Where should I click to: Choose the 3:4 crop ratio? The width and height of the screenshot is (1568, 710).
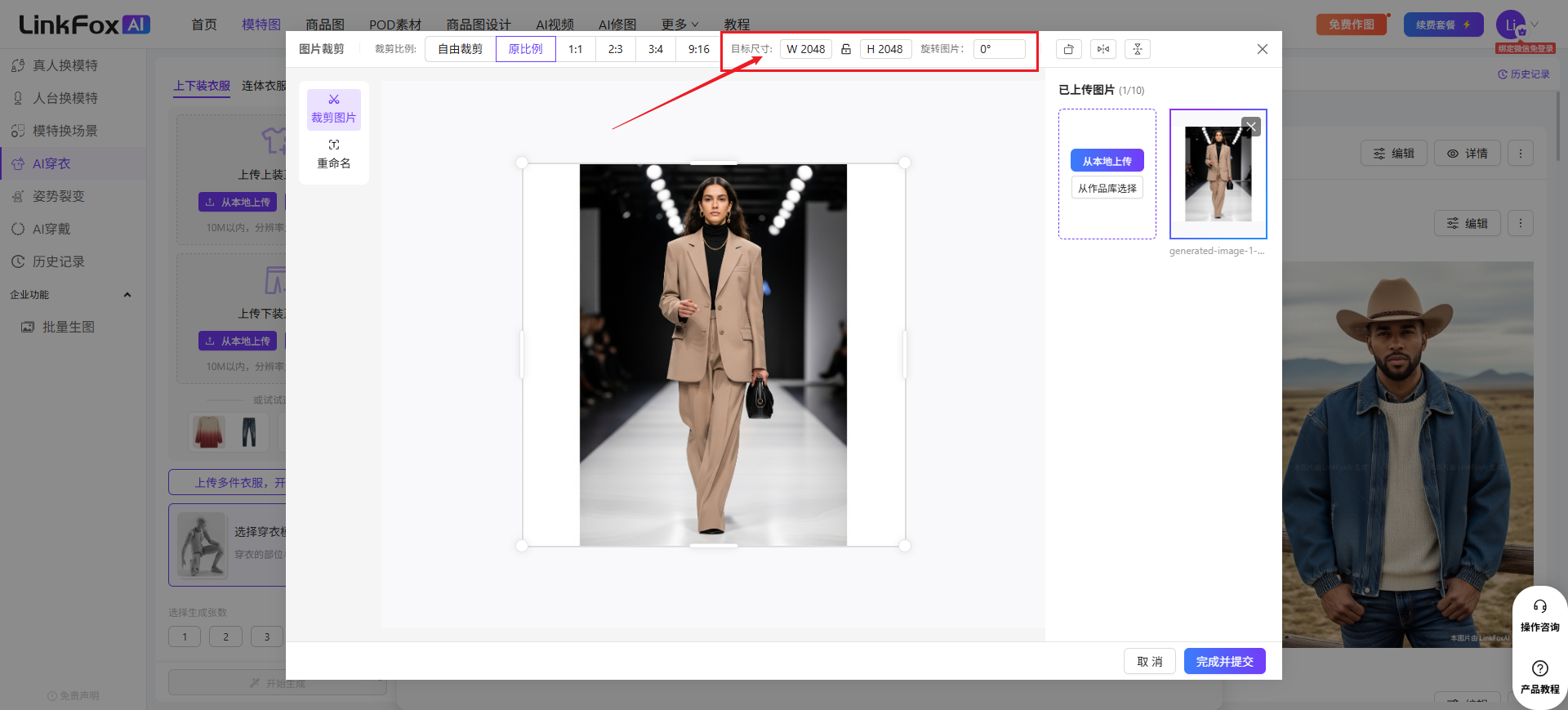(x=656, y=49)
